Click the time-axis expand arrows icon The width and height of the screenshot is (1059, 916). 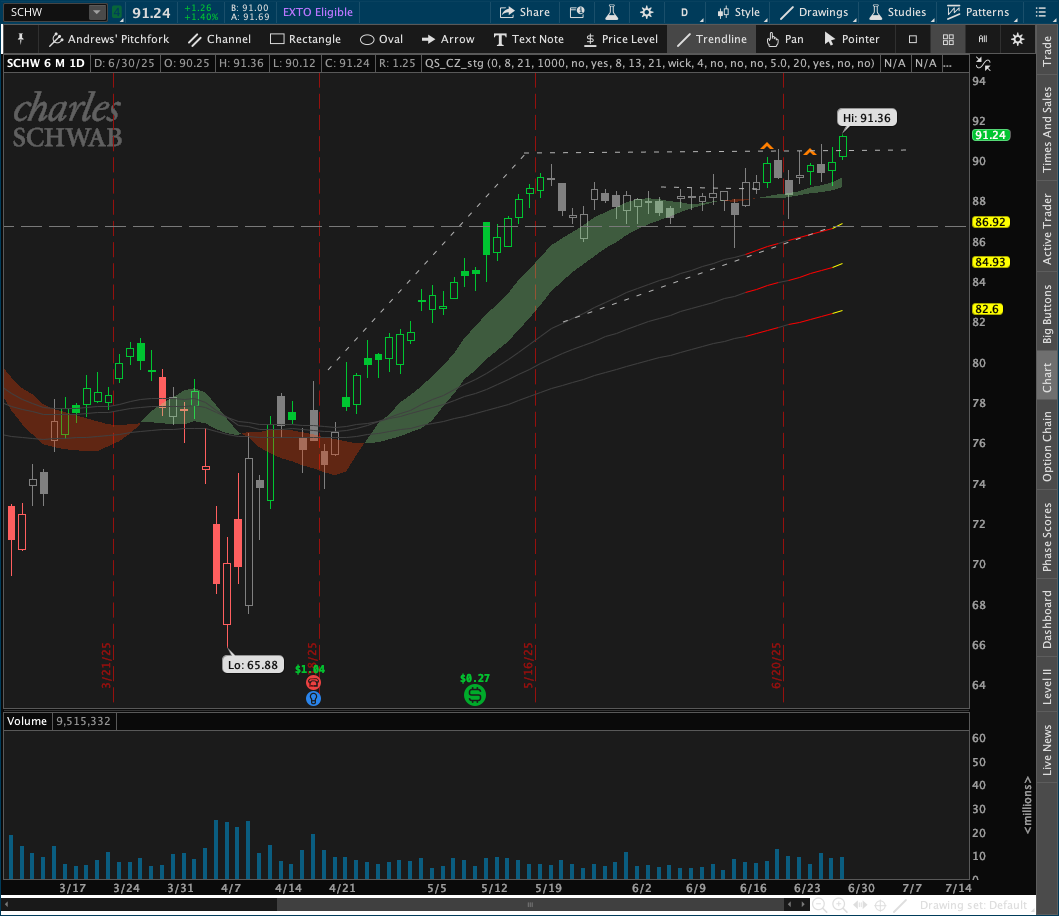(860, 905)
